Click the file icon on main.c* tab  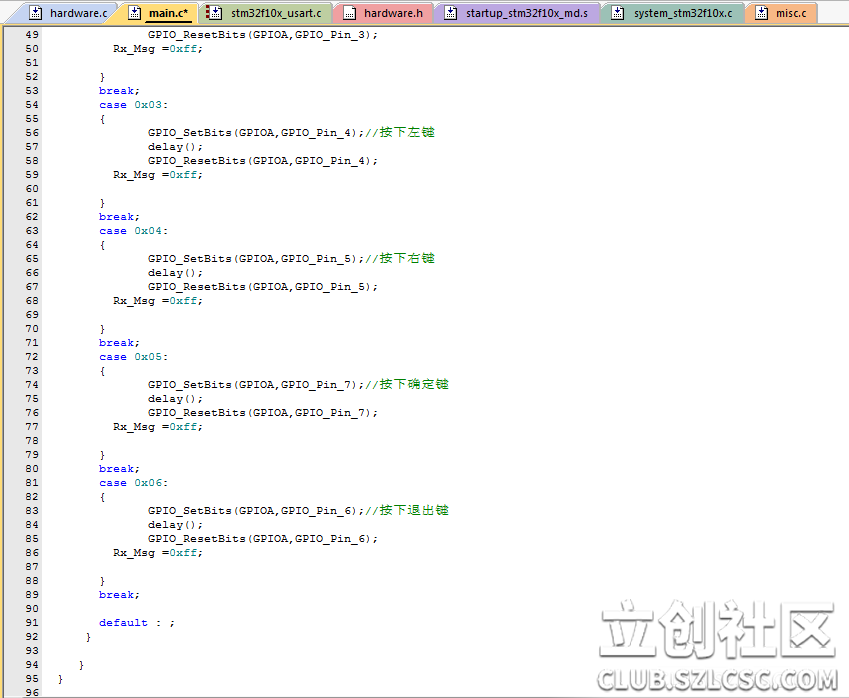(x=134, y=13)
